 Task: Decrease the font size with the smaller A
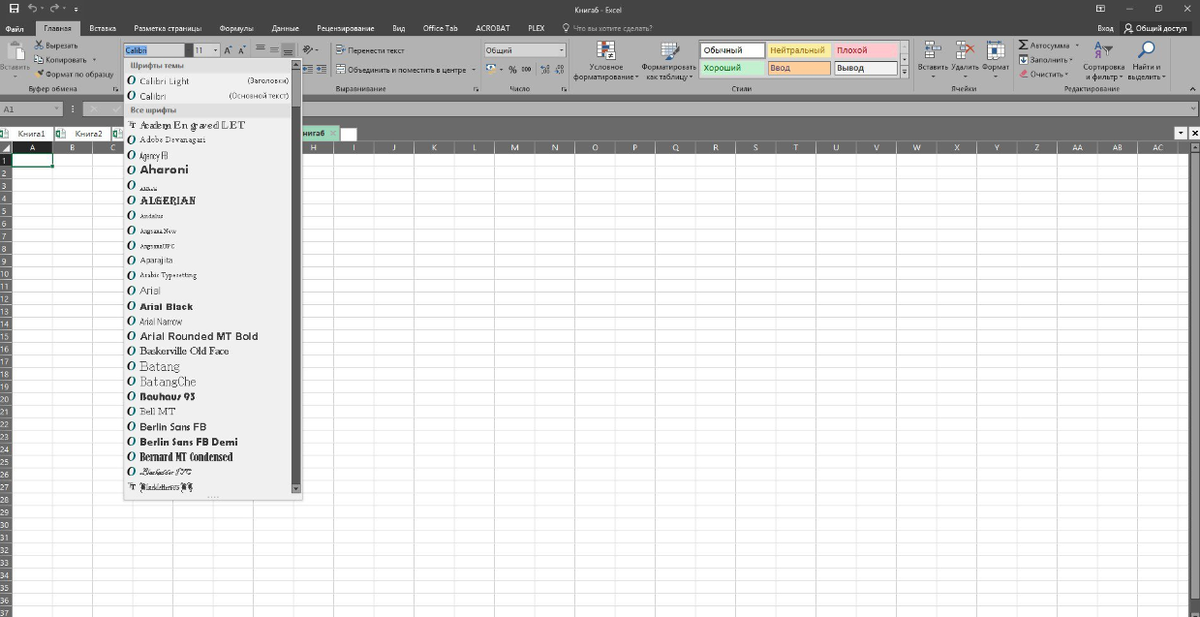click(242, 49)
